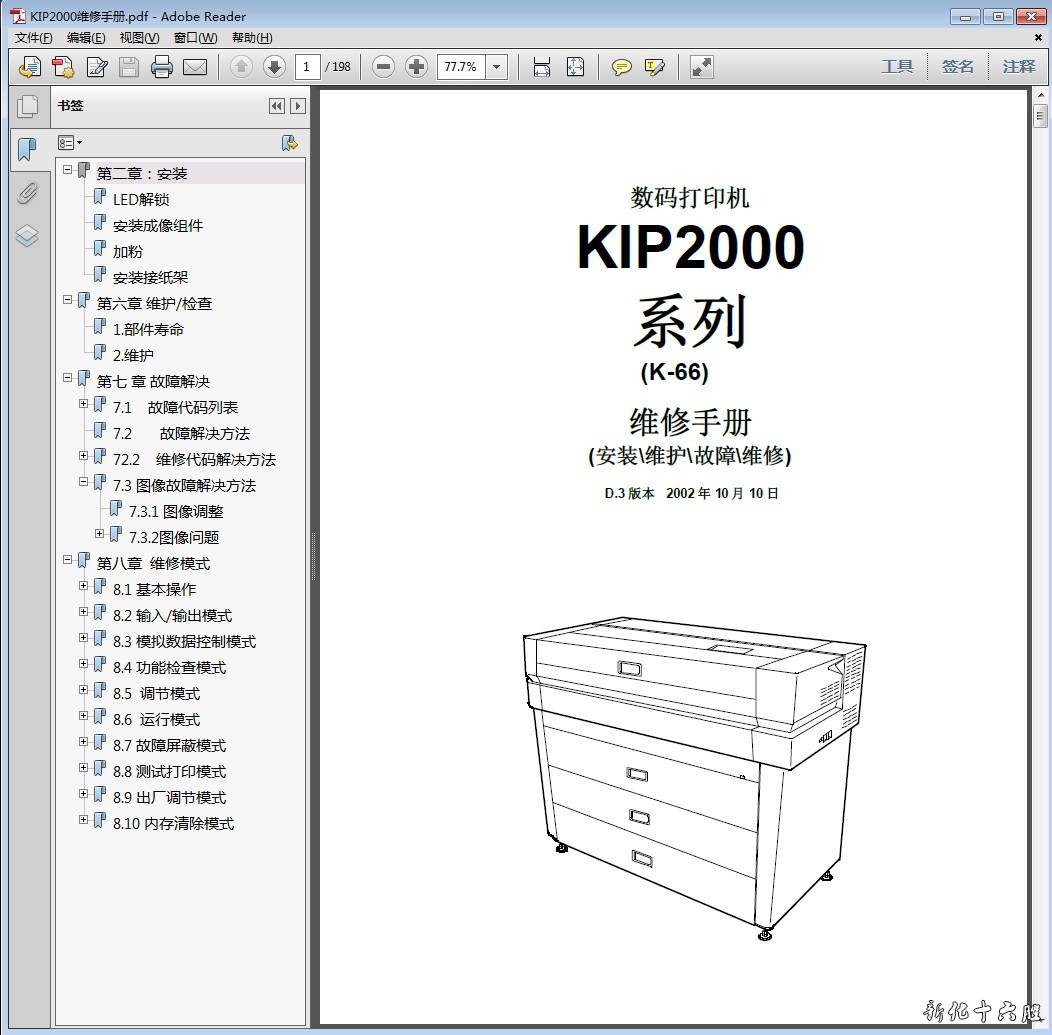This screenshot has width=1052, height=1035.
Task: Click the scrollbar up arrow
Action: point(1040,95)
